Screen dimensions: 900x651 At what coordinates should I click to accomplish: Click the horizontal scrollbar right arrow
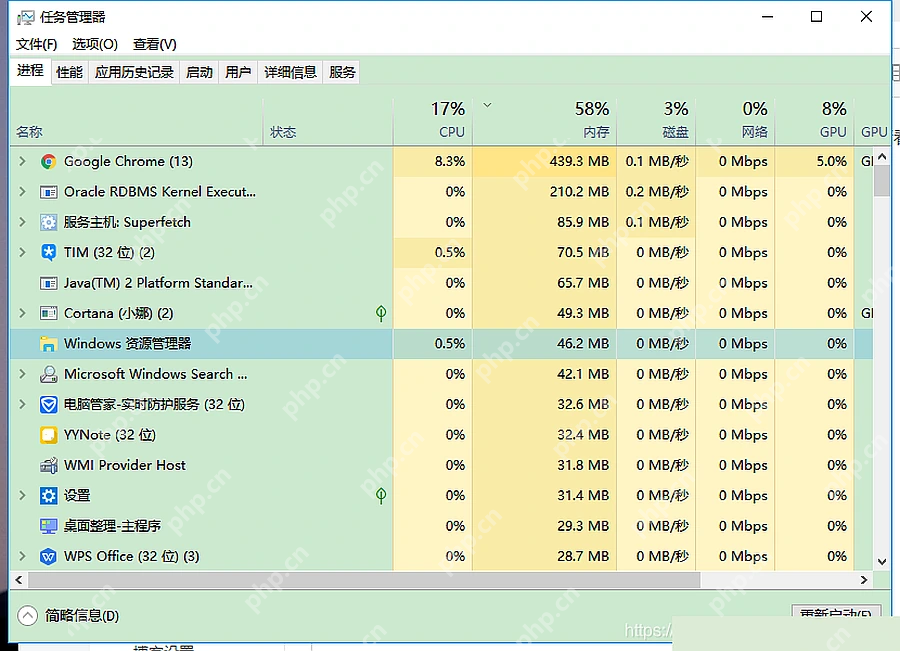point(864,580)
